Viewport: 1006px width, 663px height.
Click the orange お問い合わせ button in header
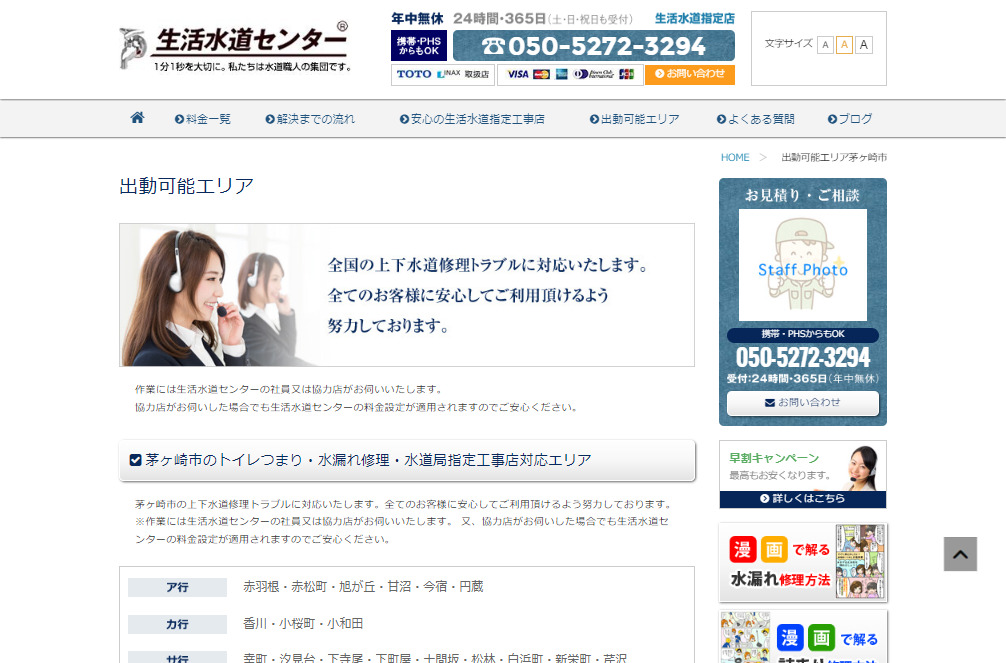pyautogui.click(x=689, y=74)
